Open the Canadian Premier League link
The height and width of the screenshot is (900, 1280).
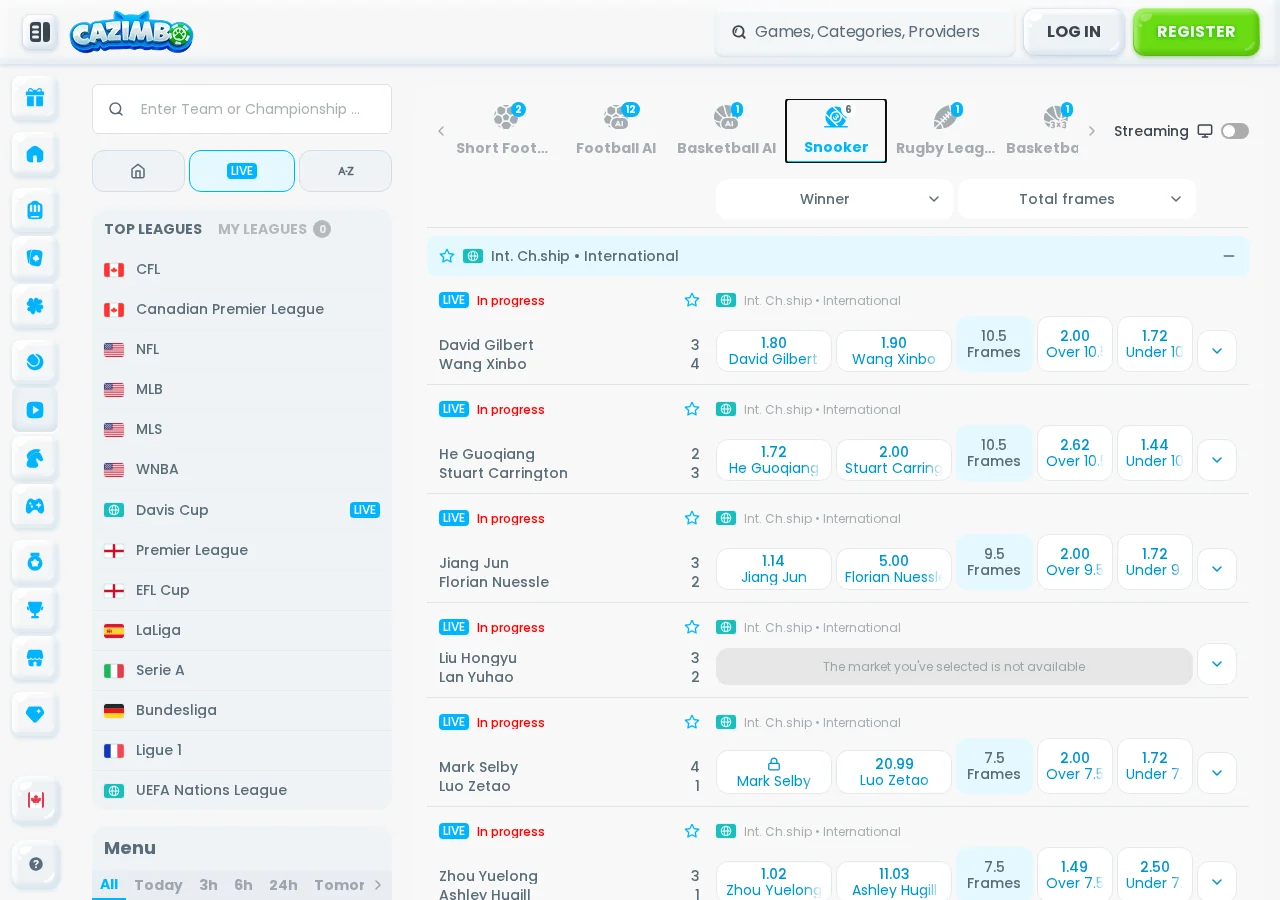[241, 309]
